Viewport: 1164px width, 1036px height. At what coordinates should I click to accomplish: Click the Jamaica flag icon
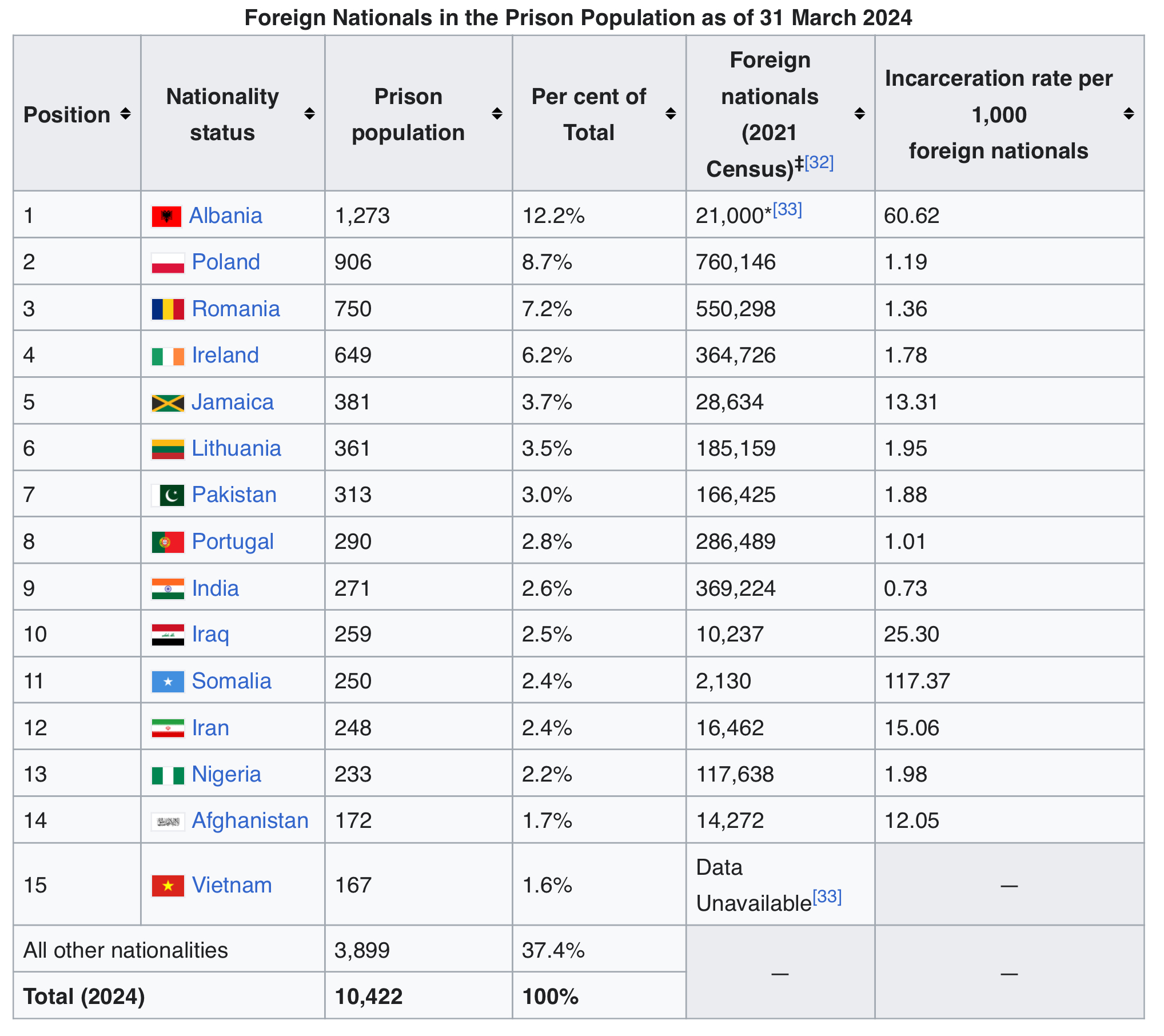coord(168,403)
